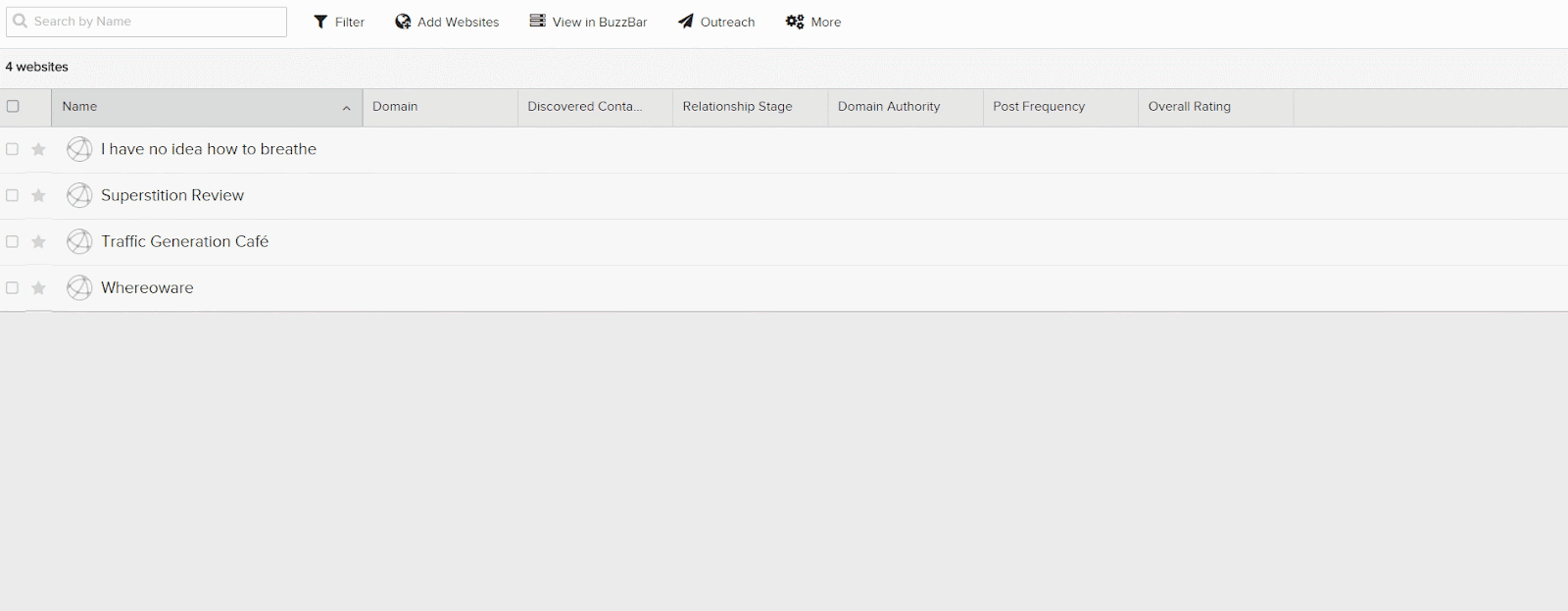Open the Traffic Generation Café entry
The image size is (1568, 611).
pyautogui.click(x=184, y=241)
